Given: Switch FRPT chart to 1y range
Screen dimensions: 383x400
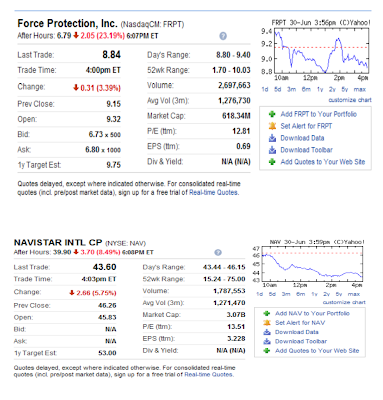Looking at the screenshot, I should (320, 89).
